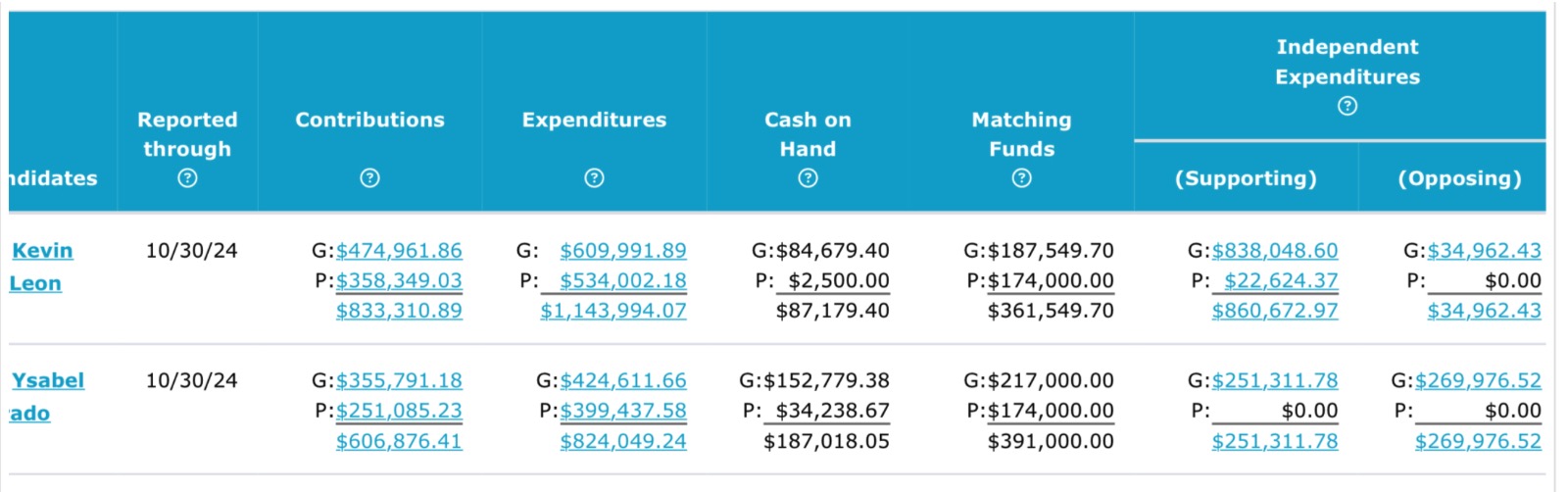The height and width of the screenshot is (492, 1568).
Task: Click help icon under Contributions header
Action: (x=369, y=178)
